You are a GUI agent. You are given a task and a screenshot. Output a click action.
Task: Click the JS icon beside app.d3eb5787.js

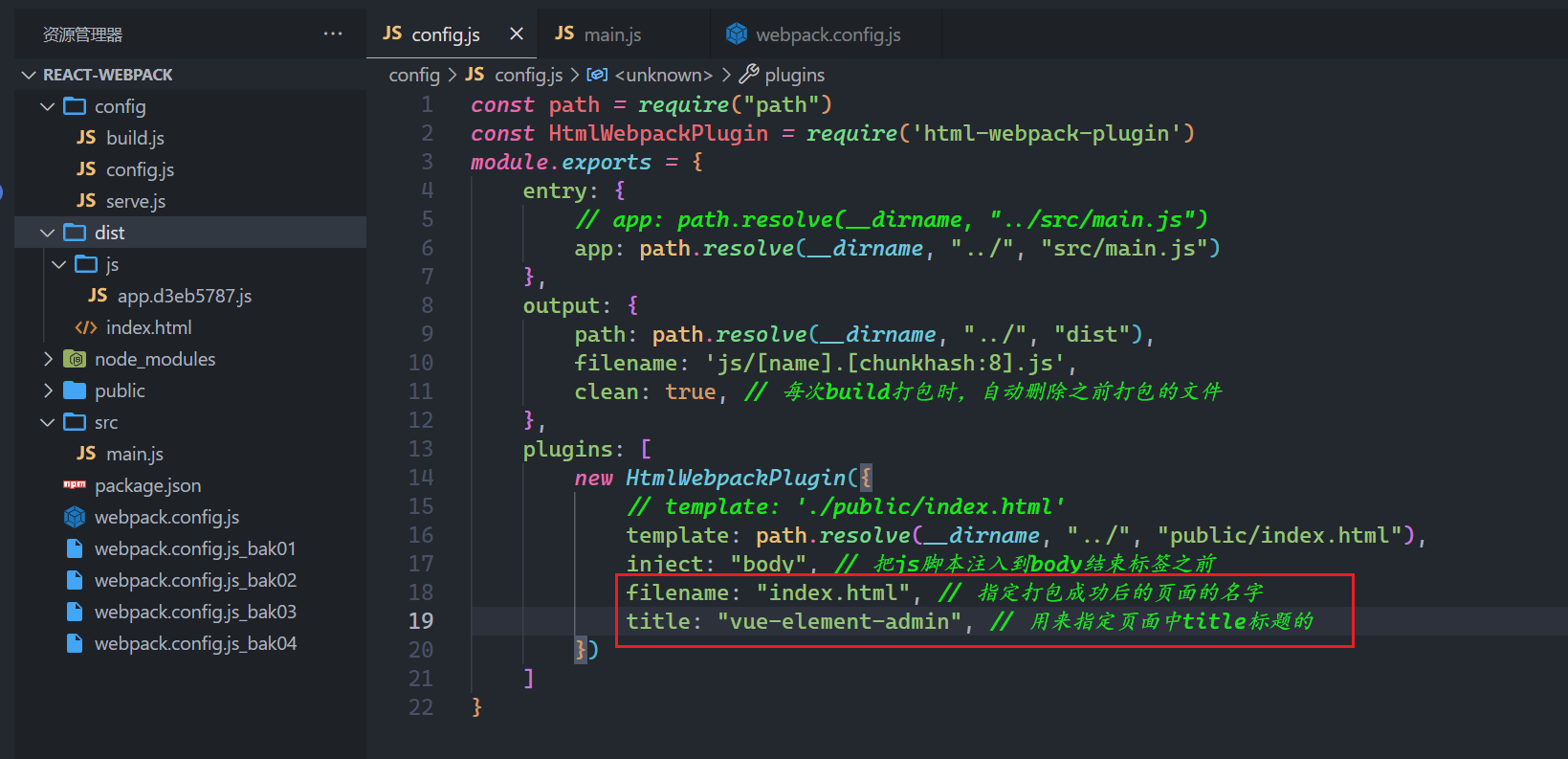point(98,296)
